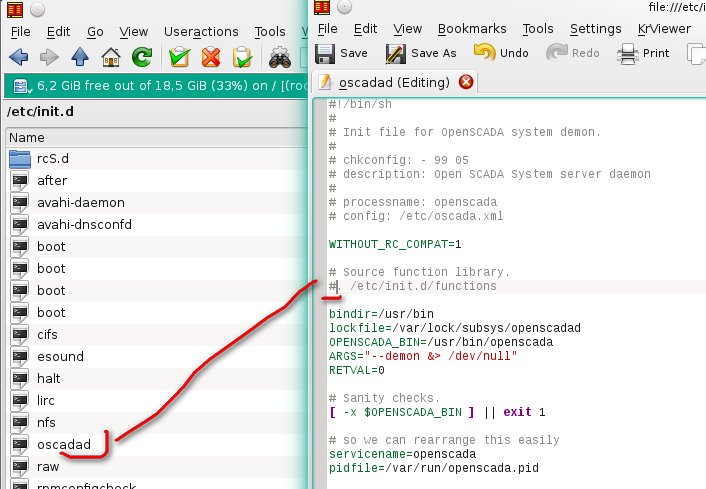Print the oscadad document
This screenshot has height=489, width=706.
(x=644, y=53)
